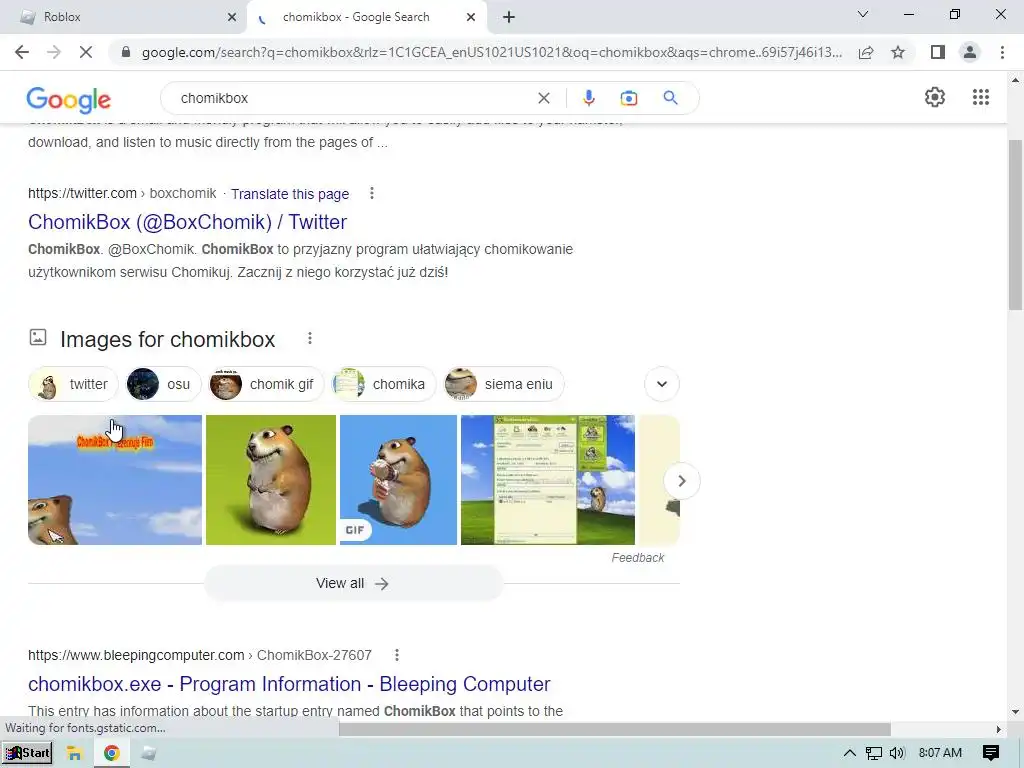
Task: Show hidden system tray icons
Action: click(x=849, y=753)
